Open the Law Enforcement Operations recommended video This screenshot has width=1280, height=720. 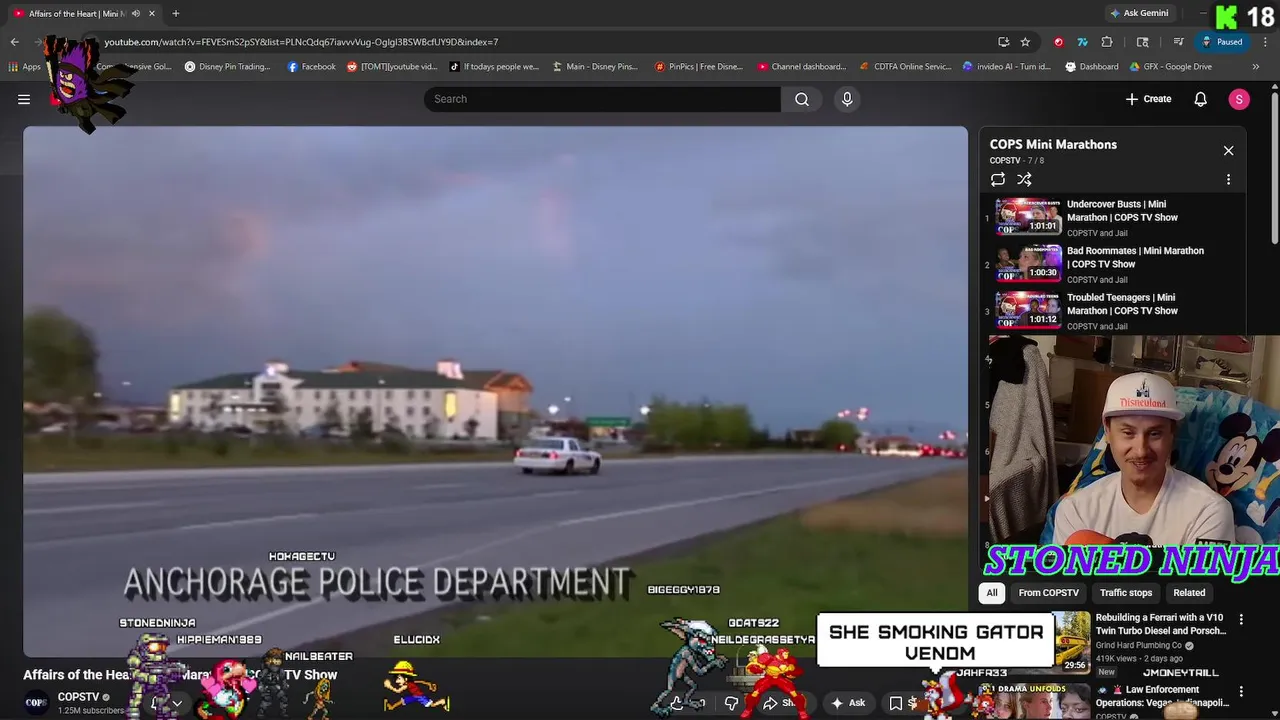point(1162,696)
